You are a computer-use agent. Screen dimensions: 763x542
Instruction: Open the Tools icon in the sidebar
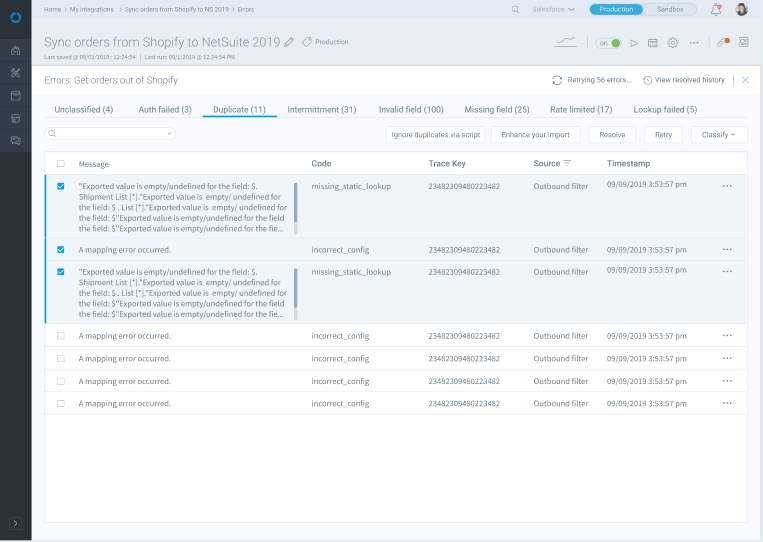[15, 73]
